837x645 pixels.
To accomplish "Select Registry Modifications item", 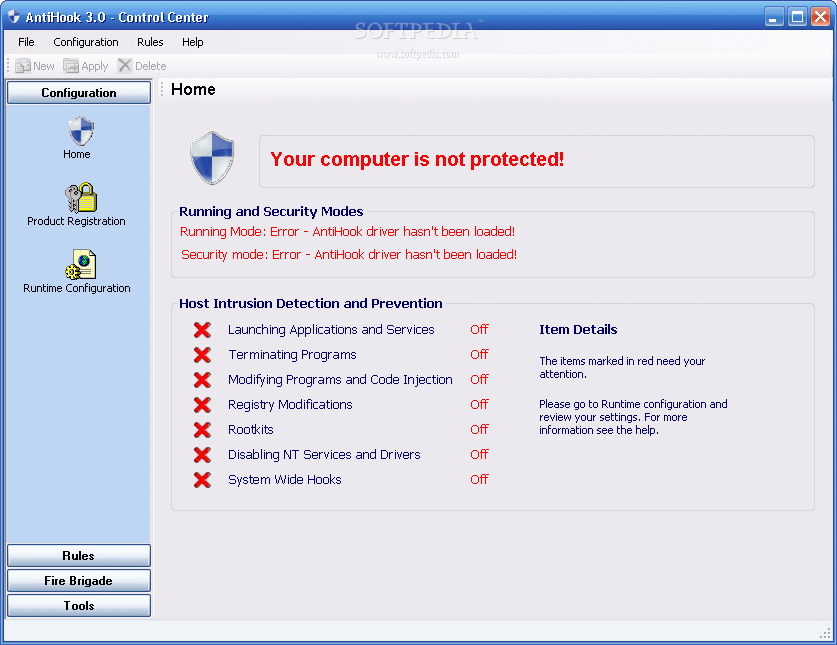I will 290,405.
